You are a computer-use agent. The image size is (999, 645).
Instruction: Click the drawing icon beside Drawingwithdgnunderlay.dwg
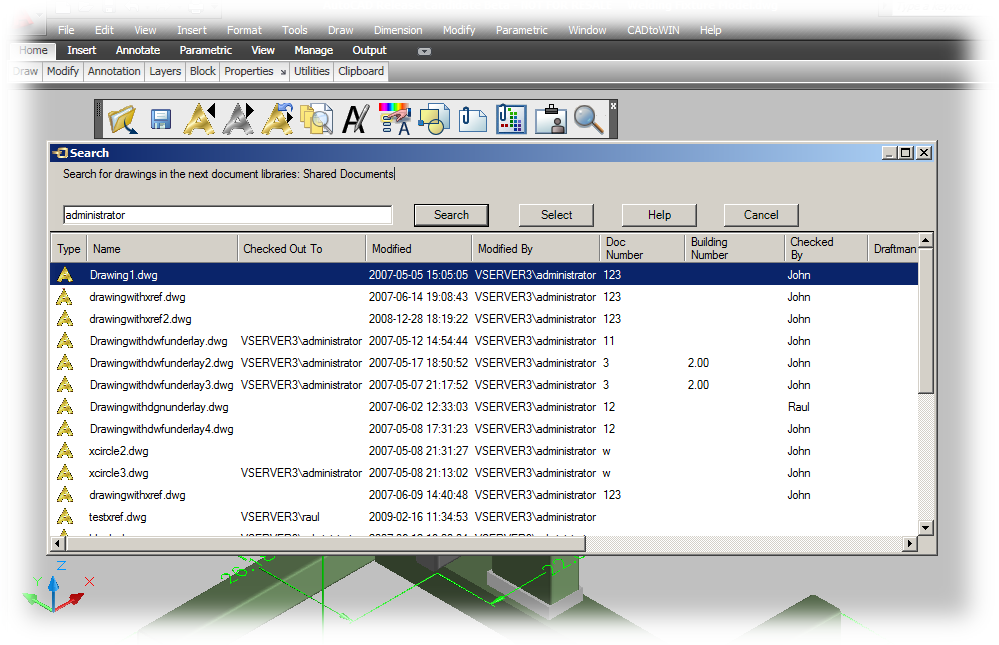pyautogui.click(x=65, y=407)
